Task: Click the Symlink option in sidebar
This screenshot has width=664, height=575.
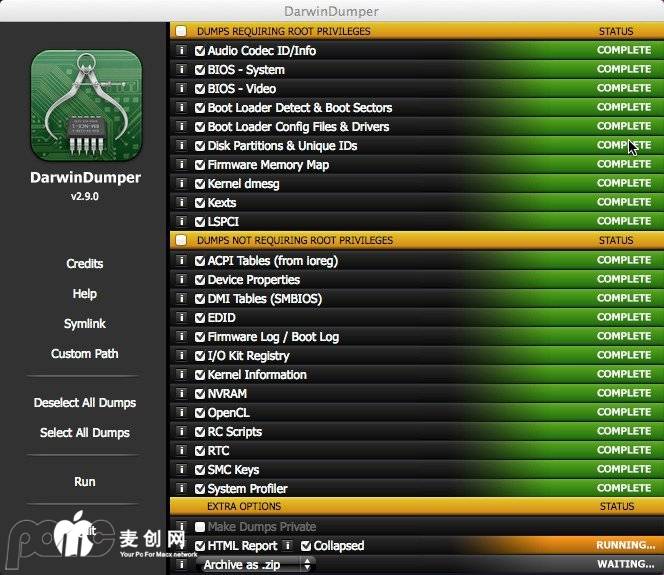Action: [85, 324]
